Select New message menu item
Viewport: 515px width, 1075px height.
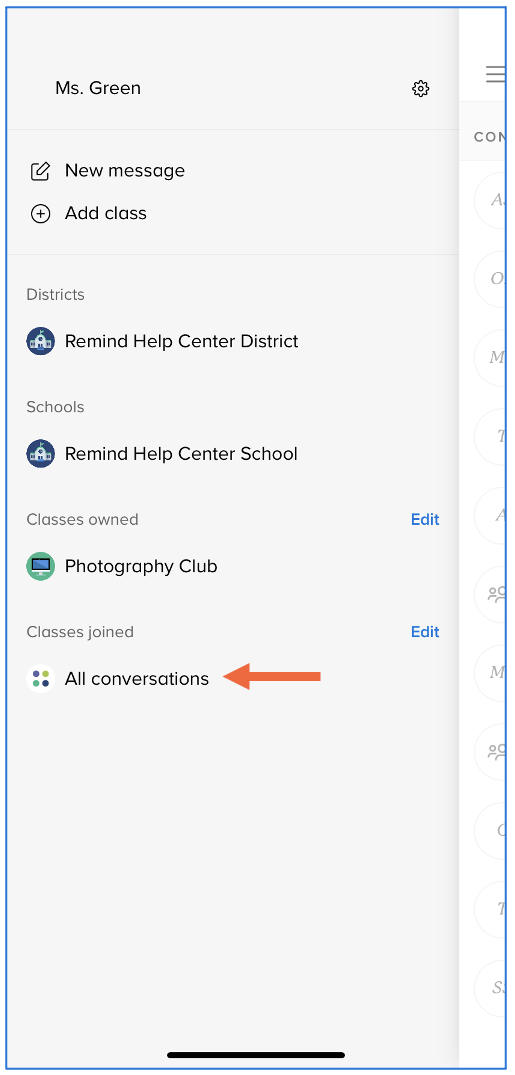125,171
